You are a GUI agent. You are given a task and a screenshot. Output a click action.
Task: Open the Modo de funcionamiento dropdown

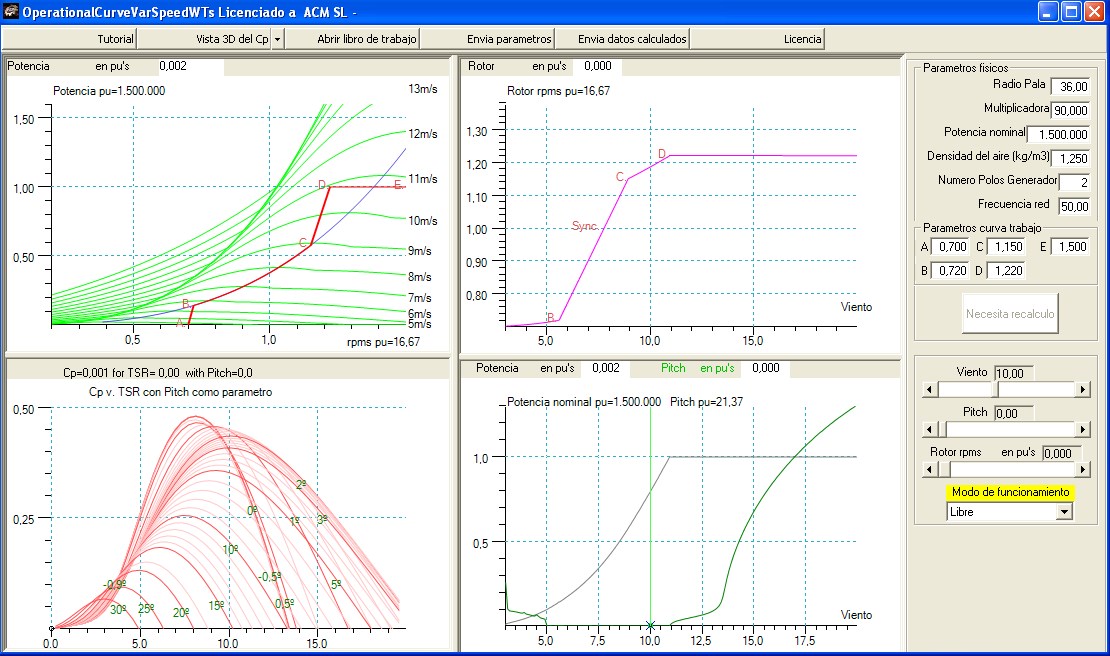[x=1064, y=512]
